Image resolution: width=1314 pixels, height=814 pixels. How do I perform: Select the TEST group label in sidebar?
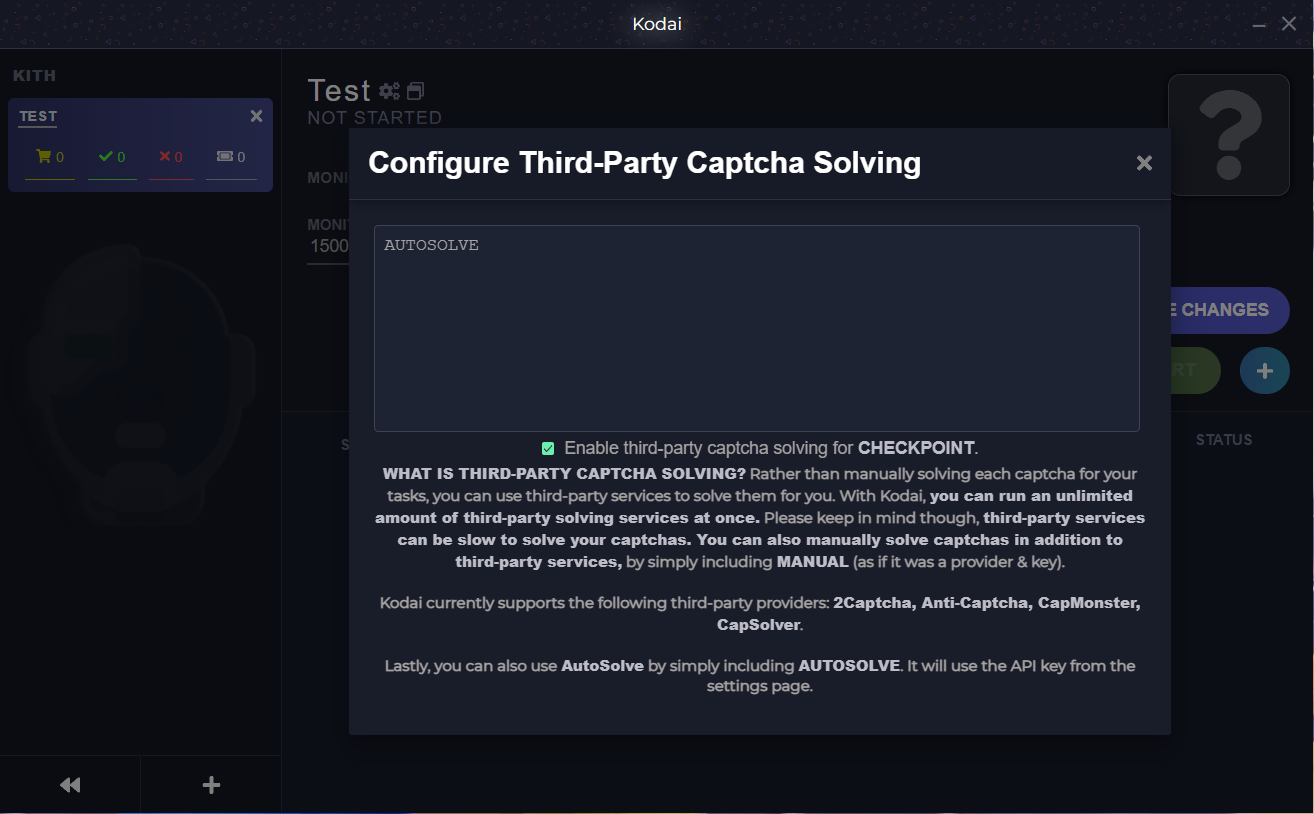pyautogui.click(x=38, y=116)
